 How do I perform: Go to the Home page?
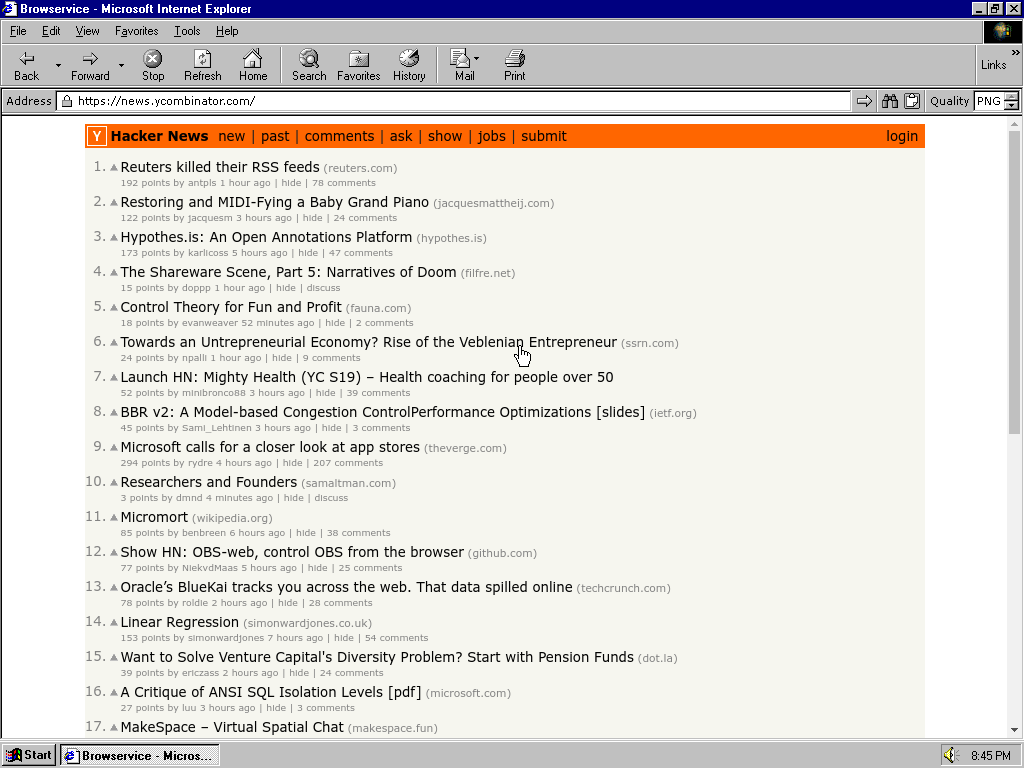(x=253, y=66)
